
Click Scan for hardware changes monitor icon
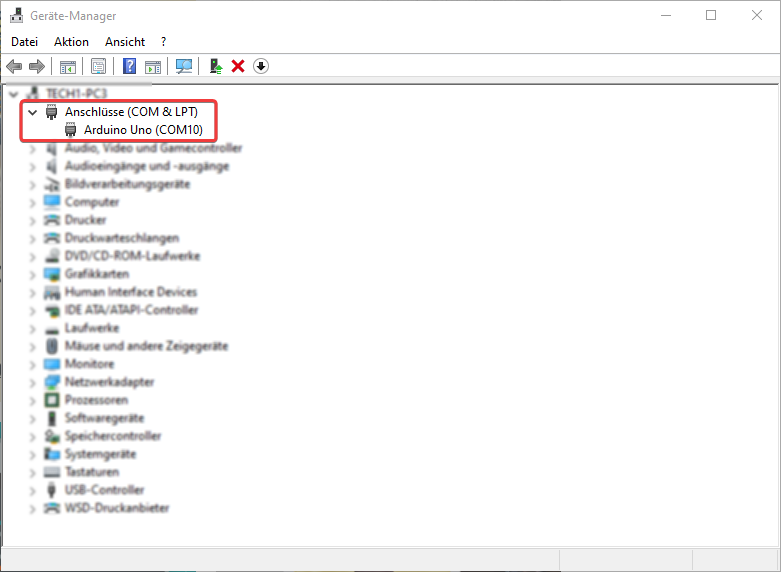pos(183,66)
